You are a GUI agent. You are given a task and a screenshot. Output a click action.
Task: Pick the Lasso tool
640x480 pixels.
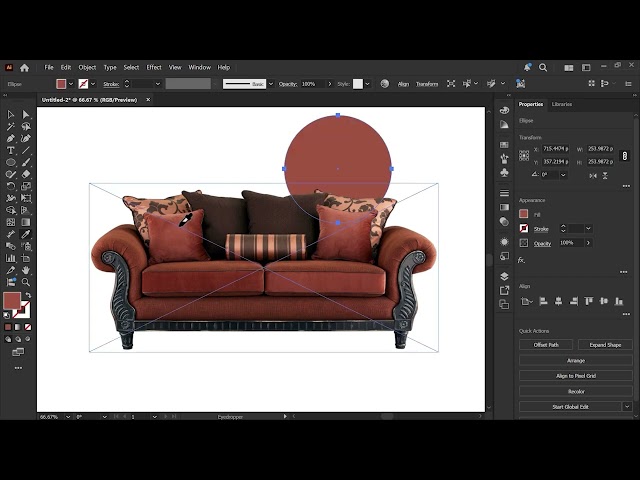pyautogui.click(x=26, y=127)
